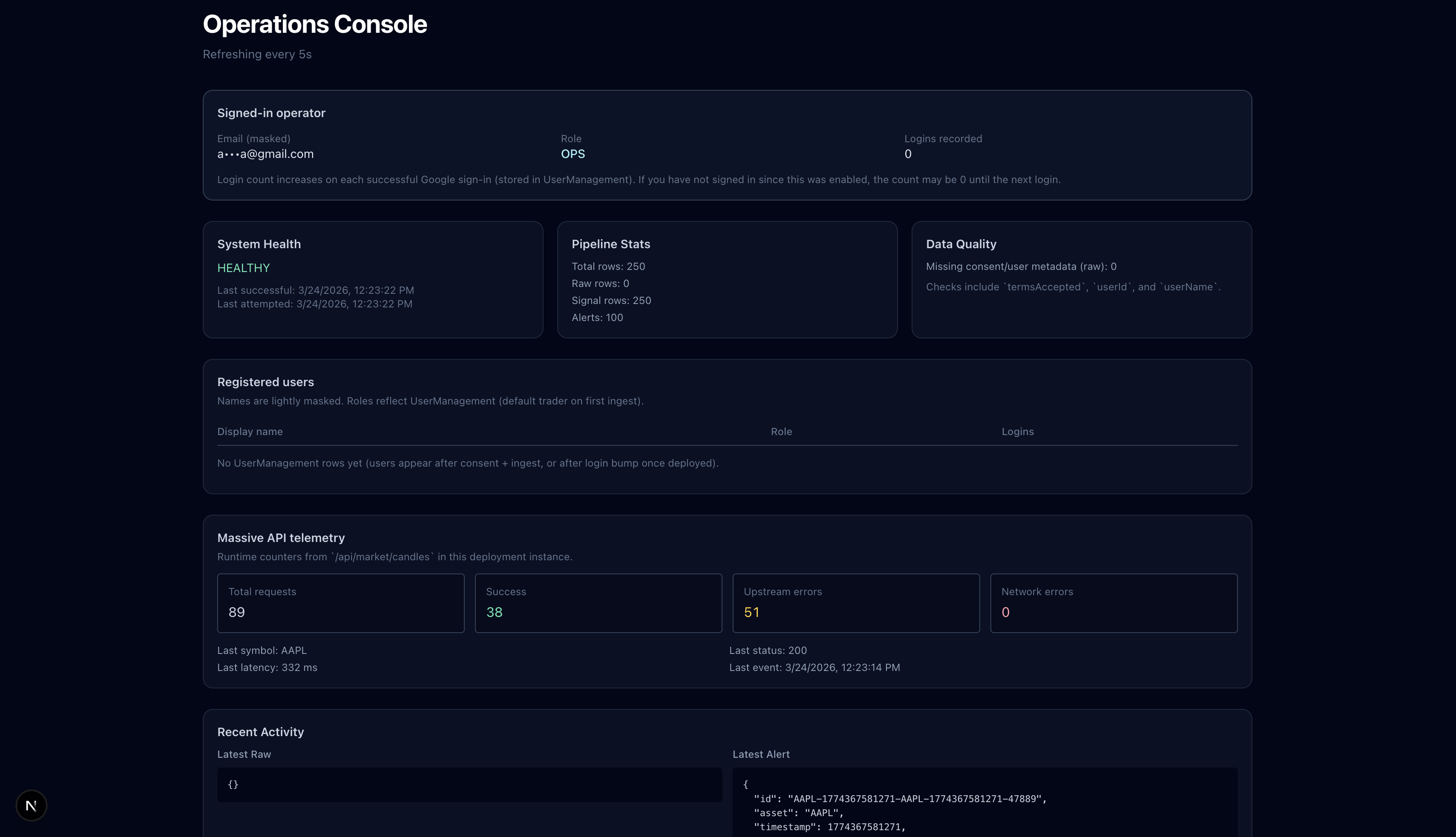Click the Operations Console heading
Viewport: 1456px width, 837px height.
(x=314, y=24)
